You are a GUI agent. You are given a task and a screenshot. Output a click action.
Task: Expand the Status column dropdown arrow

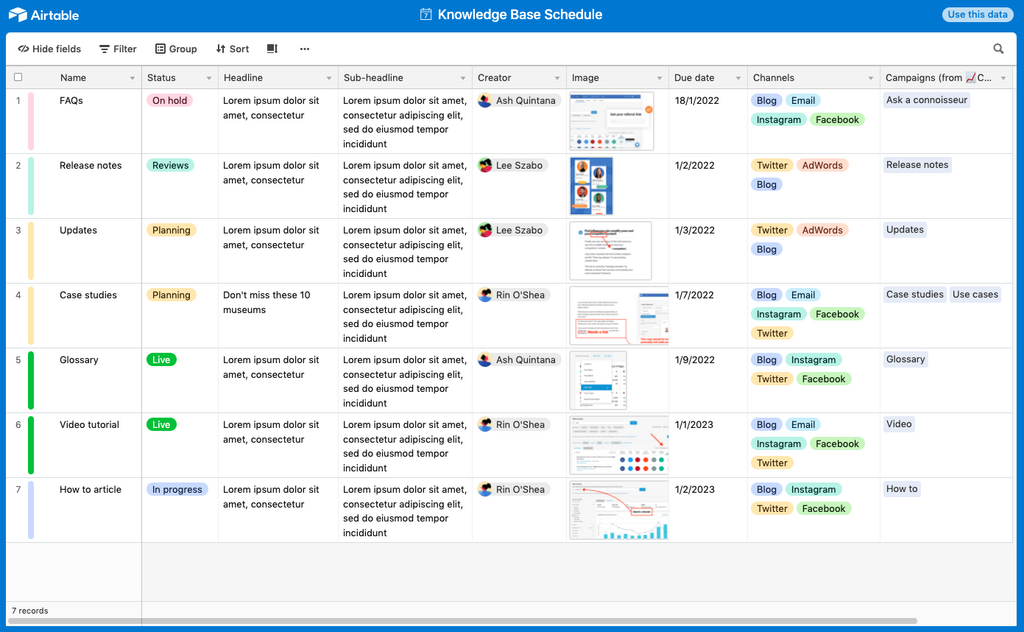pos(209,78)
